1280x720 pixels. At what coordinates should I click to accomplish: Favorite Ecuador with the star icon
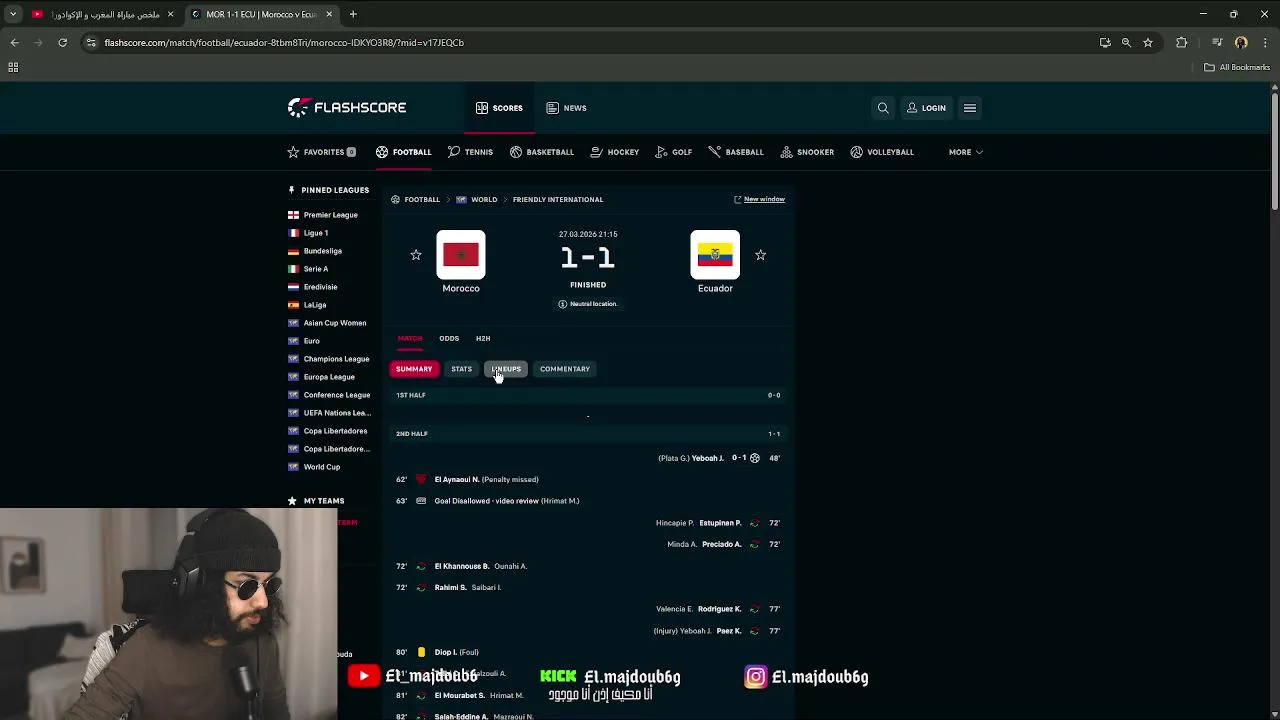click(760, 255)
